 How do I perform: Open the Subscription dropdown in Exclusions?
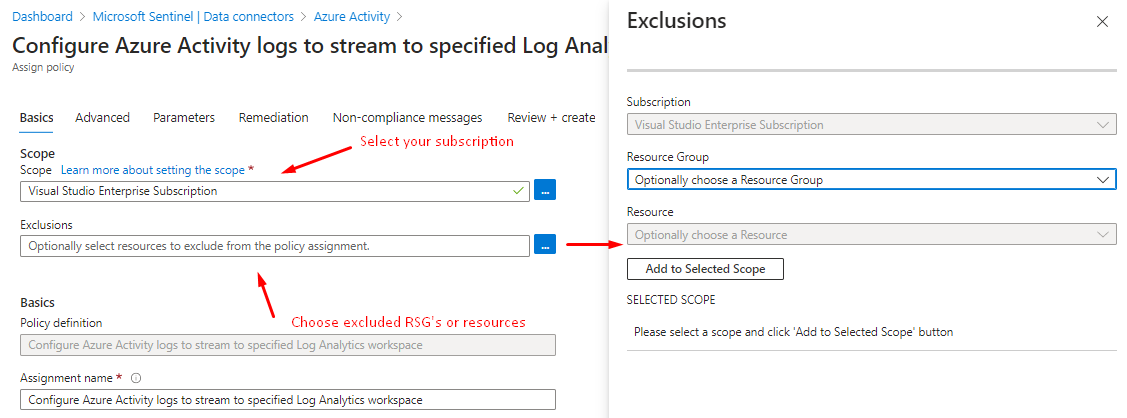click(871, 125)
